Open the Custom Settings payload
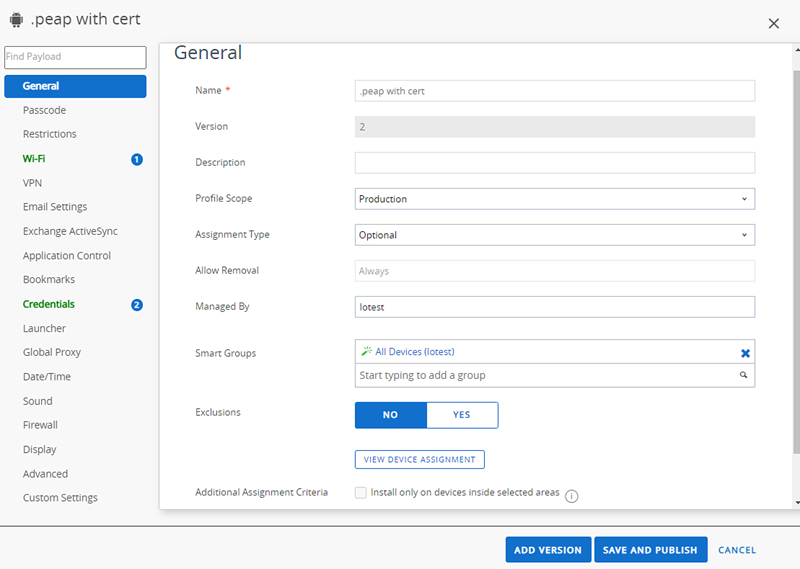 tap(60, 498)
